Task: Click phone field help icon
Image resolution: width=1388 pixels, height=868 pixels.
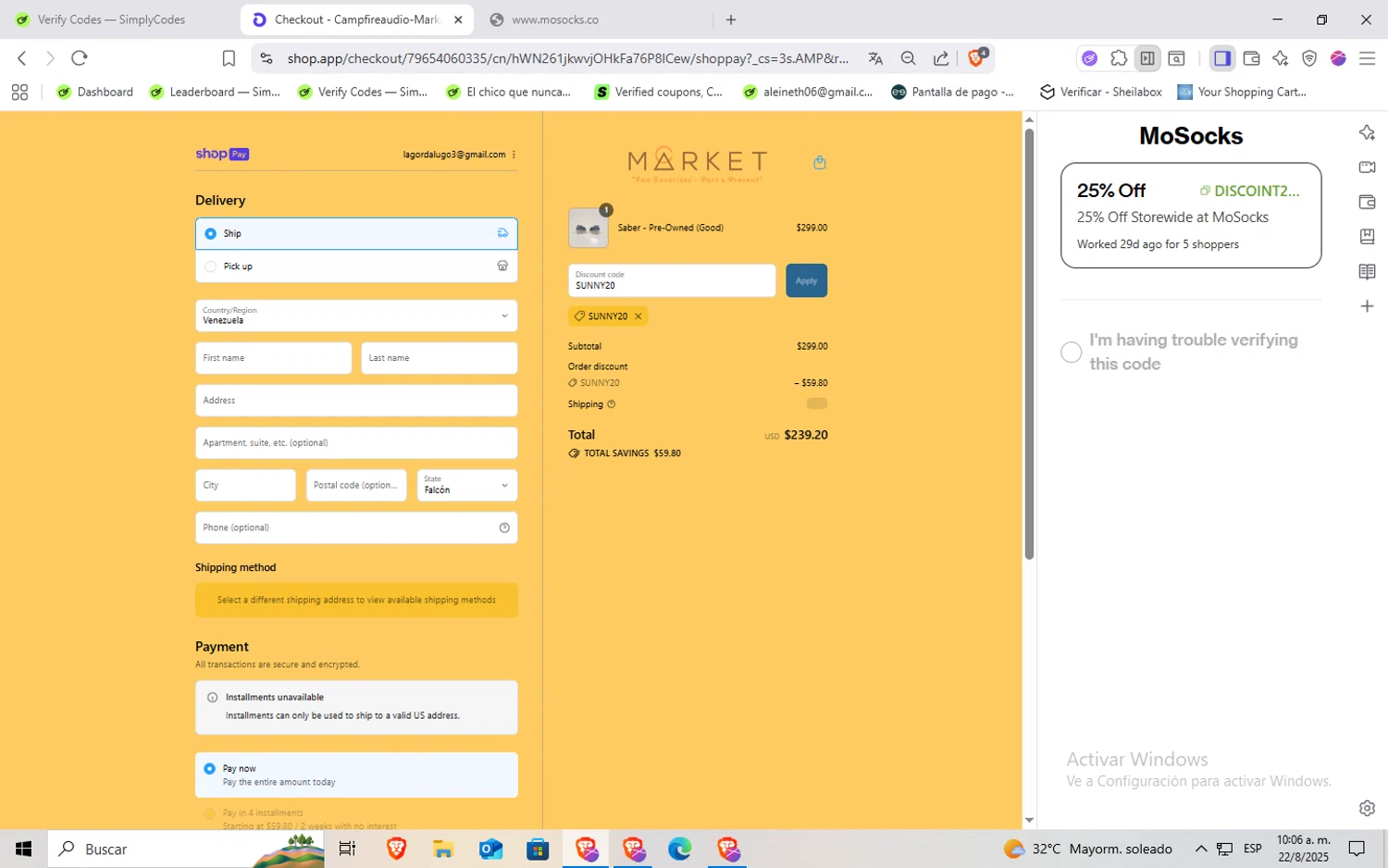Action: point(504,527)
